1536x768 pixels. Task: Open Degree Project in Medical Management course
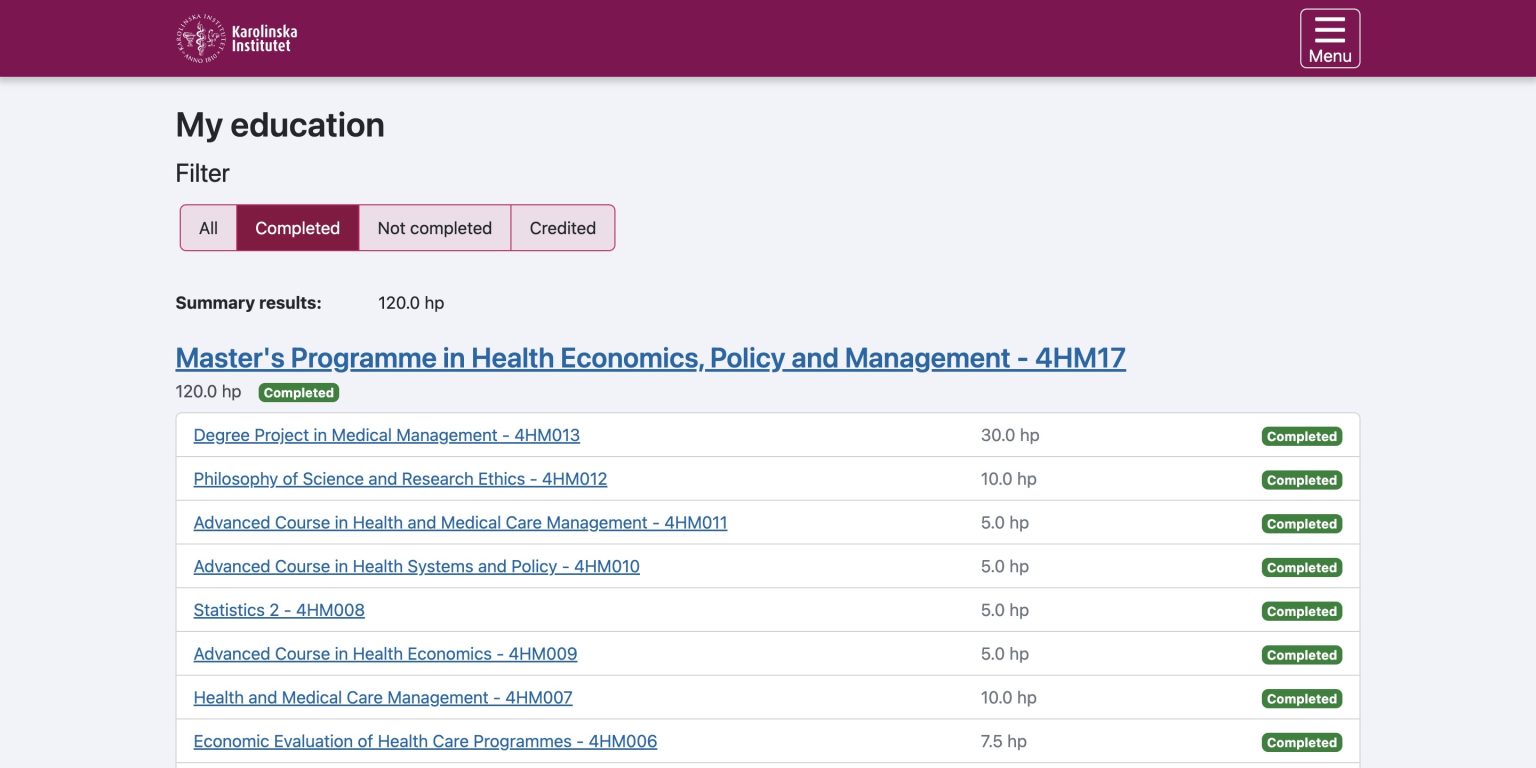coord(386,435)
